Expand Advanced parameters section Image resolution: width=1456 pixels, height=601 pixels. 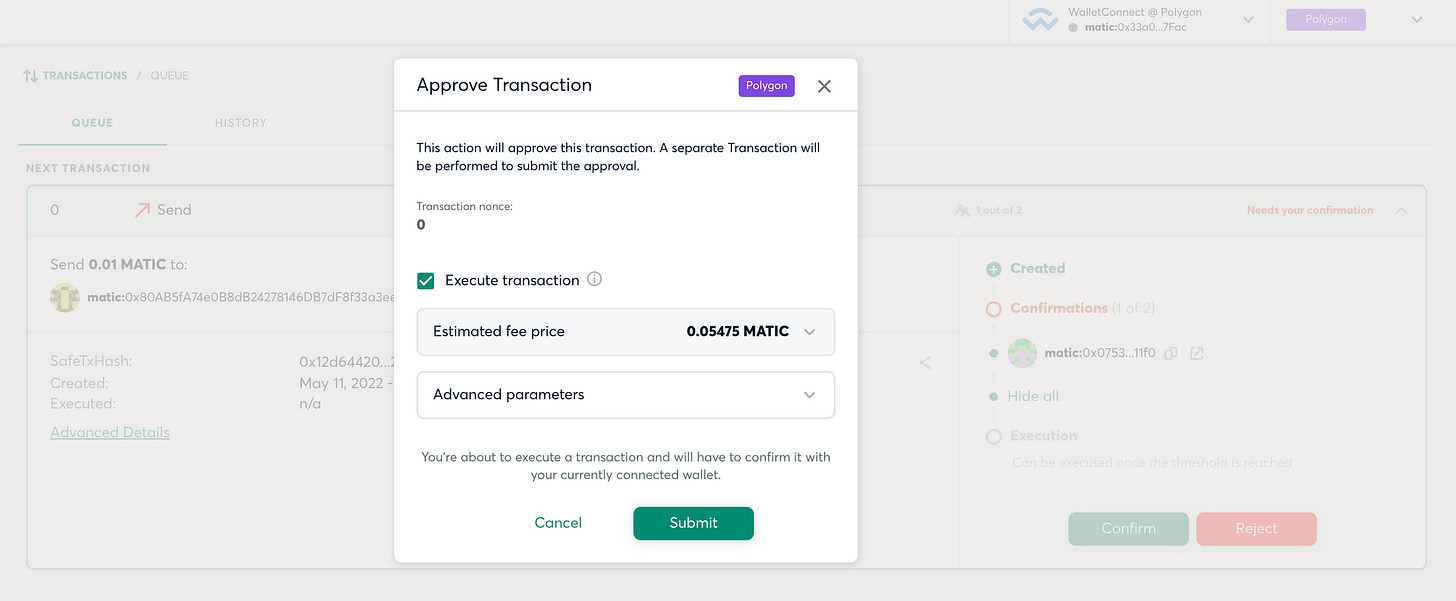coord(810,395)
